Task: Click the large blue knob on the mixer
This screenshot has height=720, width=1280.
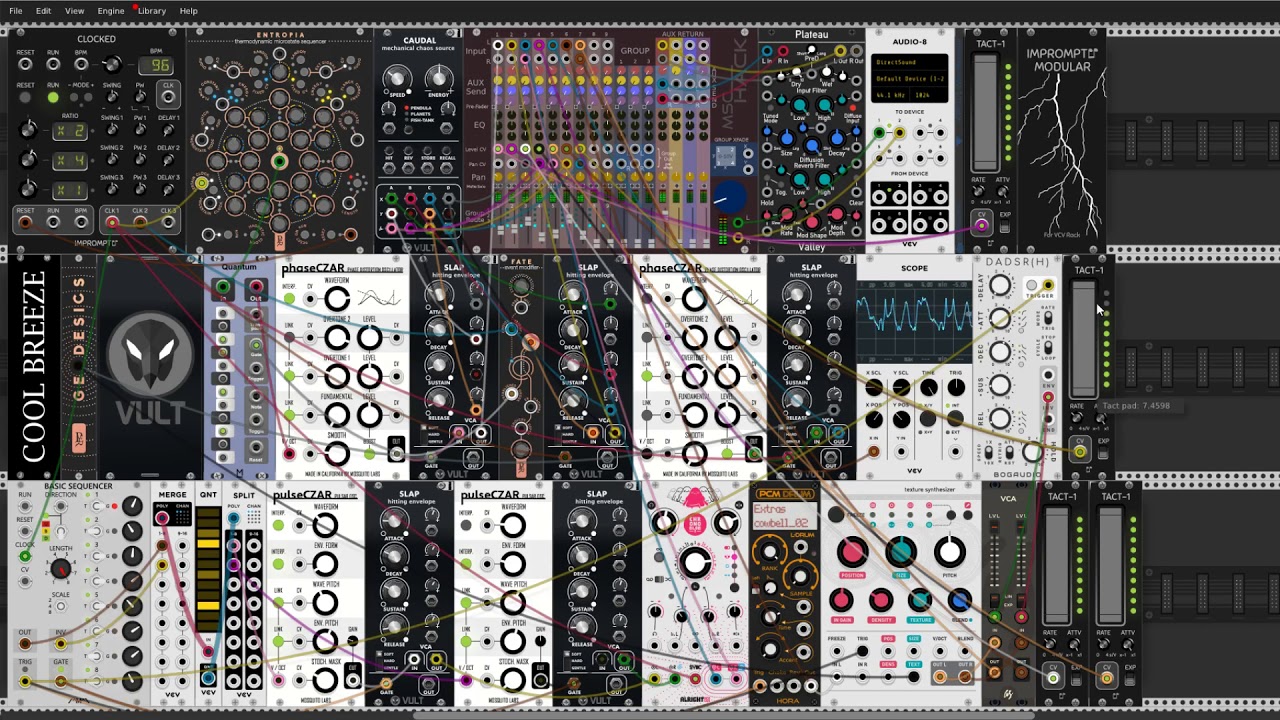Action: (x=731, y=196)
